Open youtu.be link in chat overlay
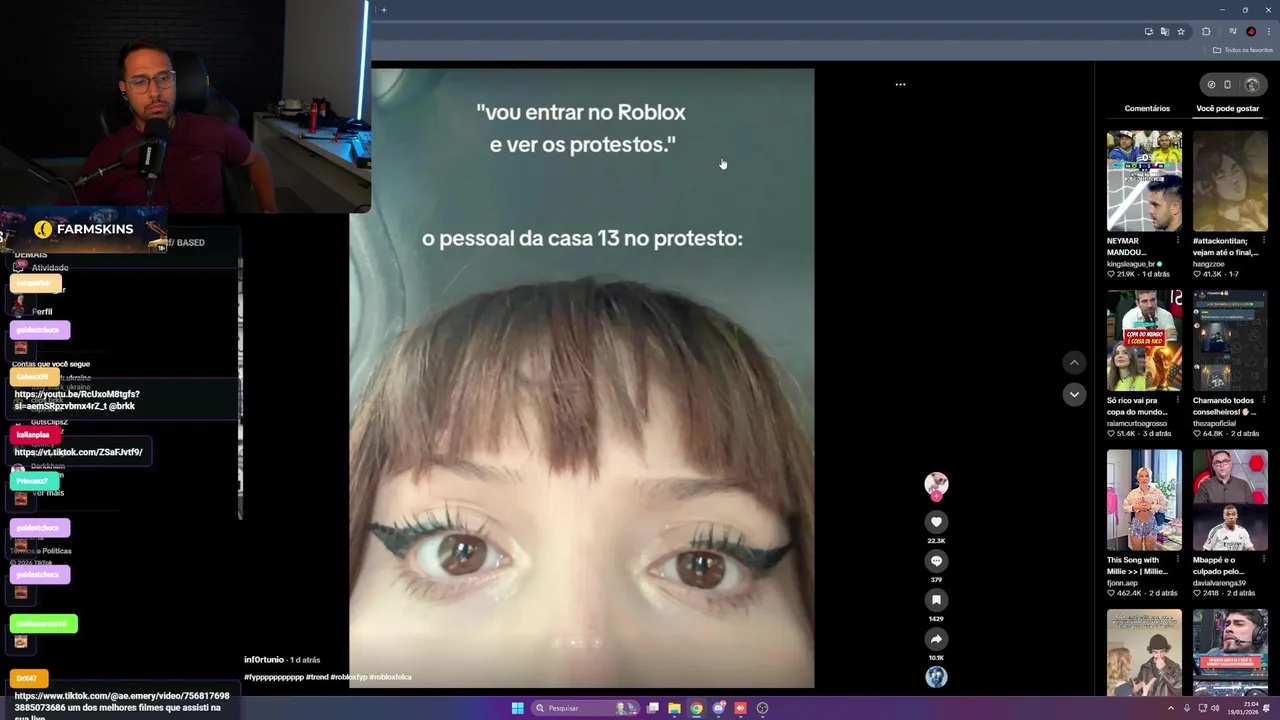Image resolution: width=1280 pixels, height=720 pixels. click(77, 400)
